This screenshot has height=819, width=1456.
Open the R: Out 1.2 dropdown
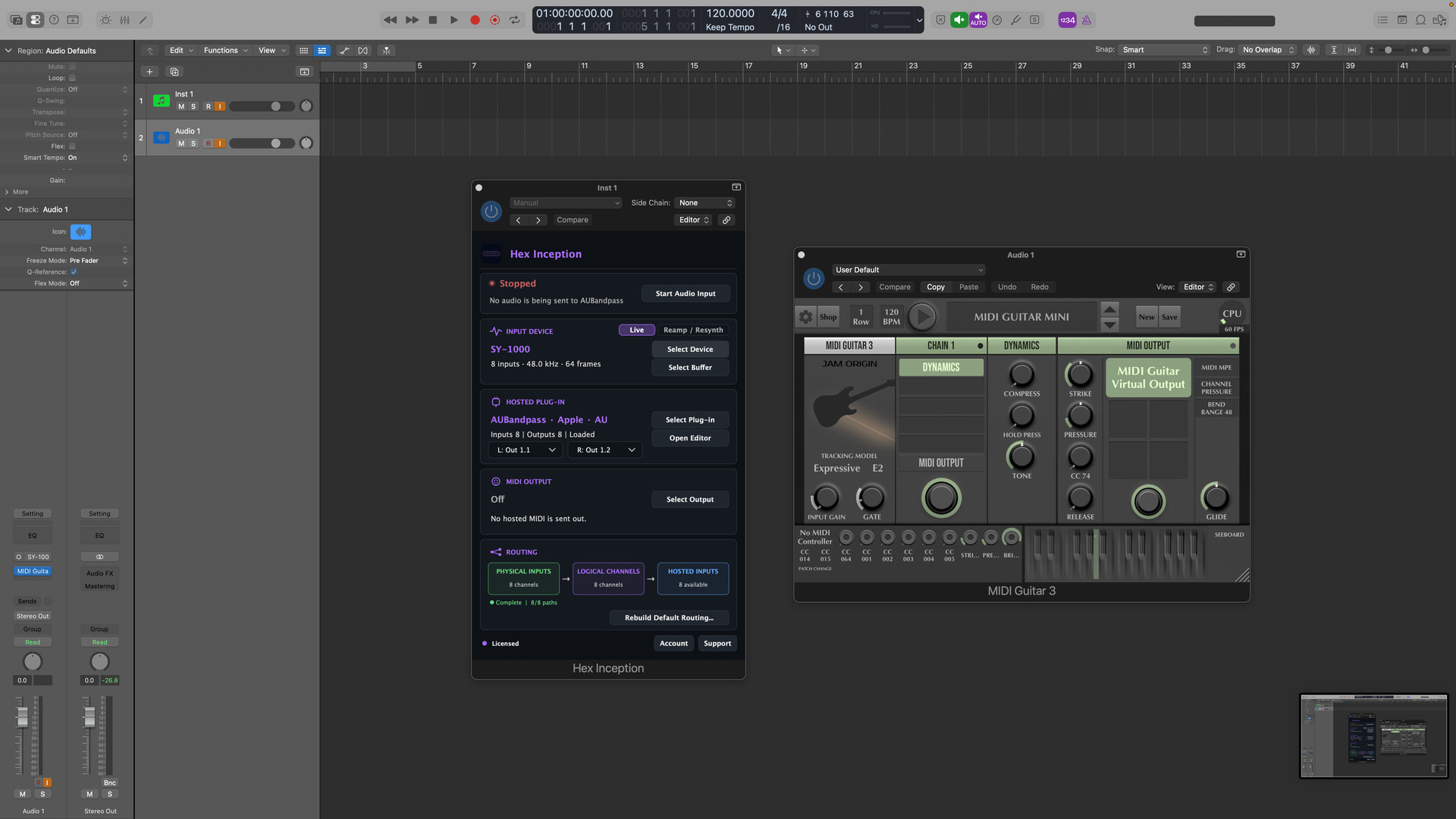605,450
